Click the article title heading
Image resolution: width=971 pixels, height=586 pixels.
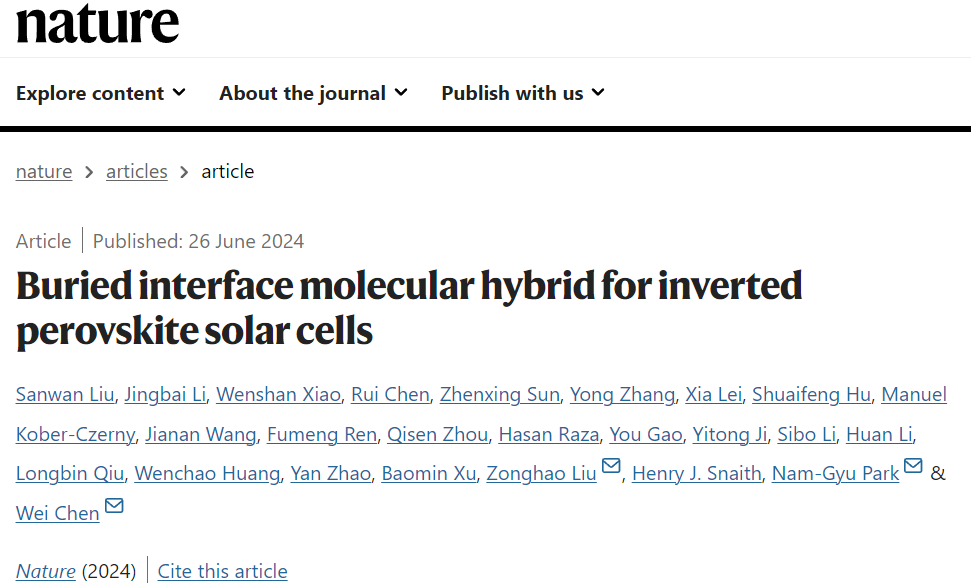point(408,307)
